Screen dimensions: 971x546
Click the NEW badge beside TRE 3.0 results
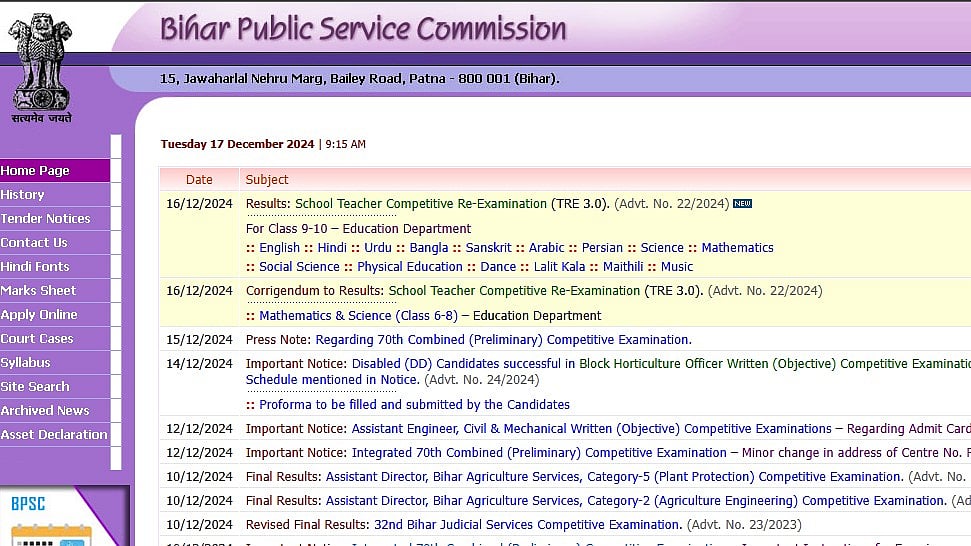coord(742,204)
